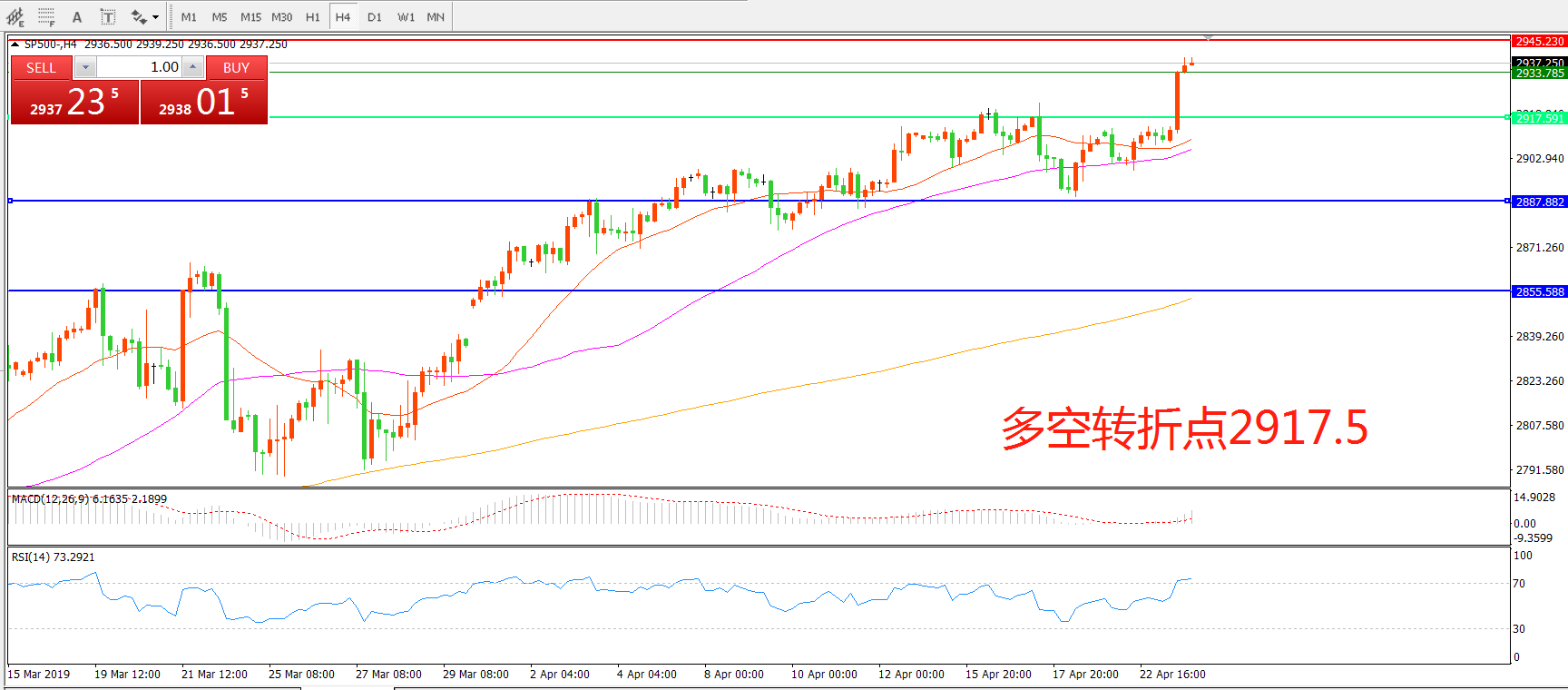This screenshot has width=1568, height=690.
Task: Select the Equidistant Channel drawing tool
Action: (x=15, y=16)
